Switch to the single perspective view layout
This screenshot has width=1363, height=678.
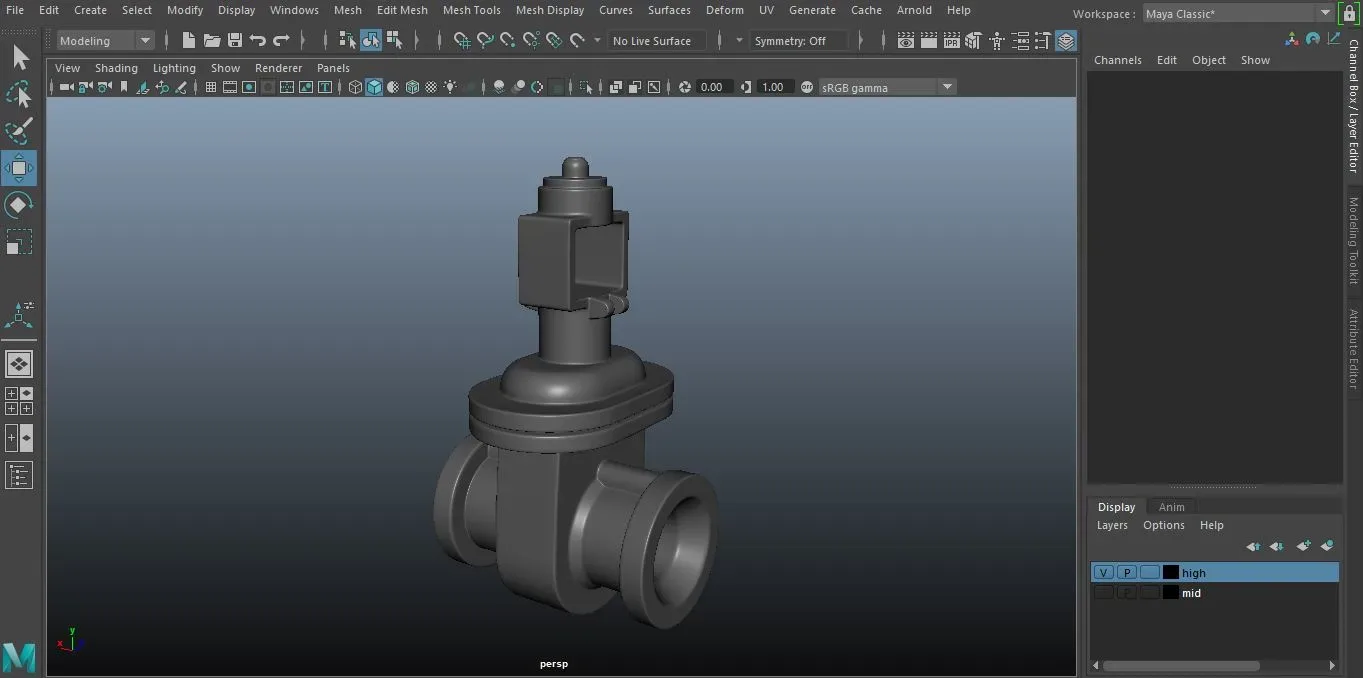[x=19, y=364]
